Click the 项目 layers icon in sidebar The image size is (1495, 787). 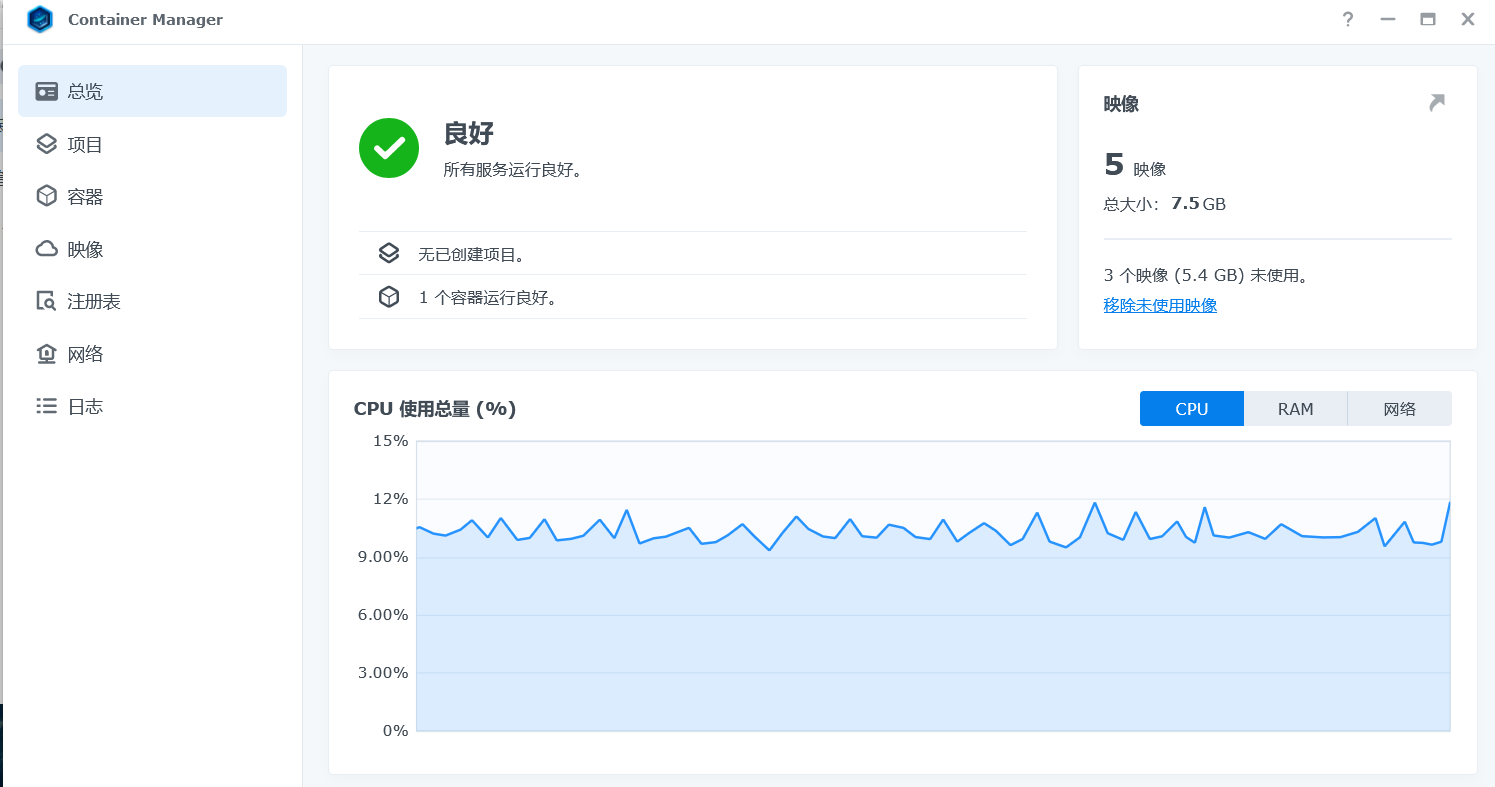[x=46, y=144]
